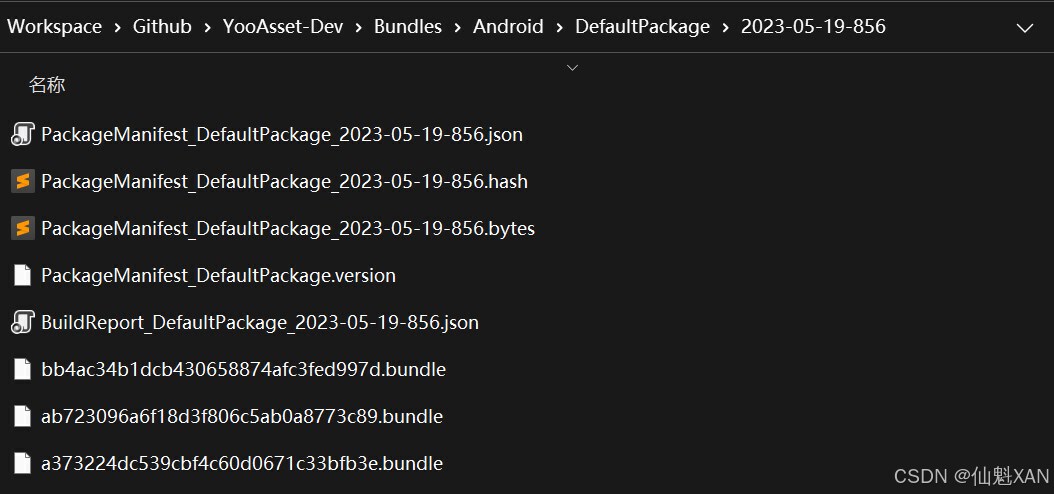Sort files by the 名称 column header
1054x494 pixels.
[x=47, y=85]
